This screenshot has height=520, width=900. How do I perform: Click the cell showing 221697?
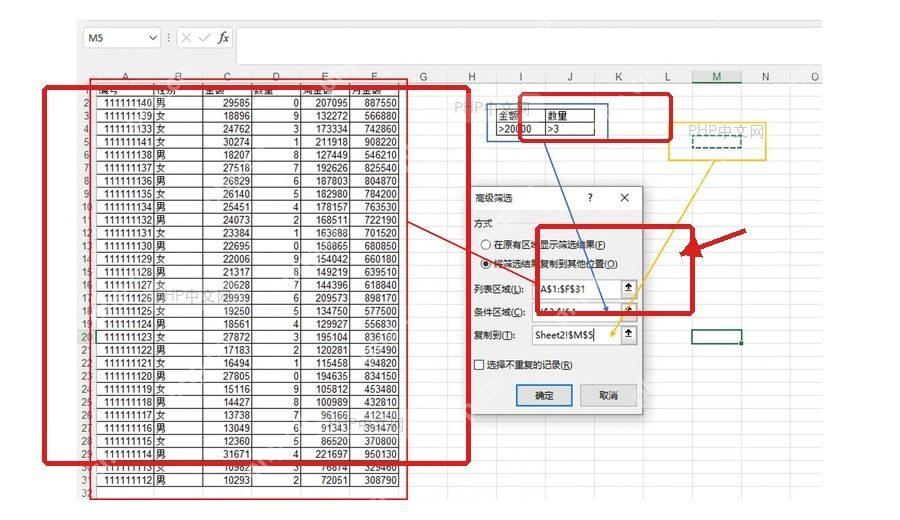[x=325, y=454]
